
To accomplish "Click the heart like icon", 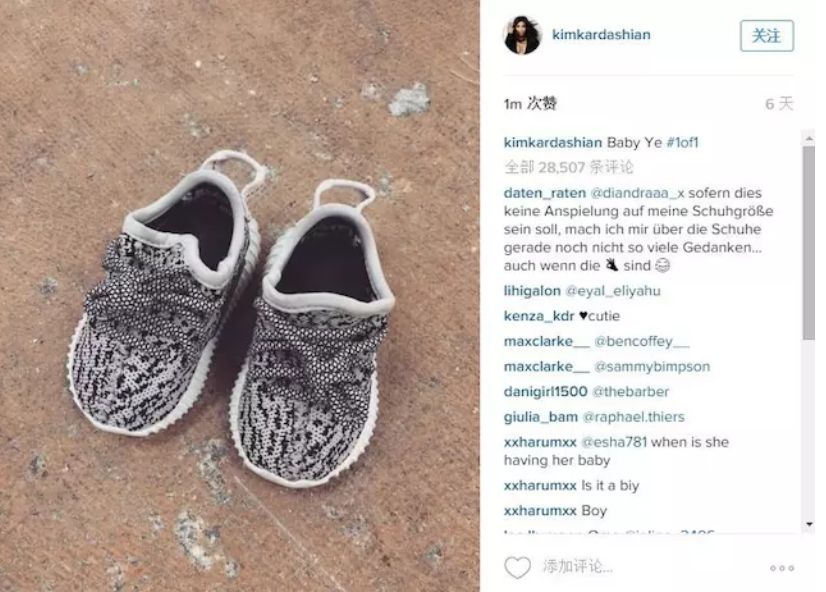I will tap(517, 567).
